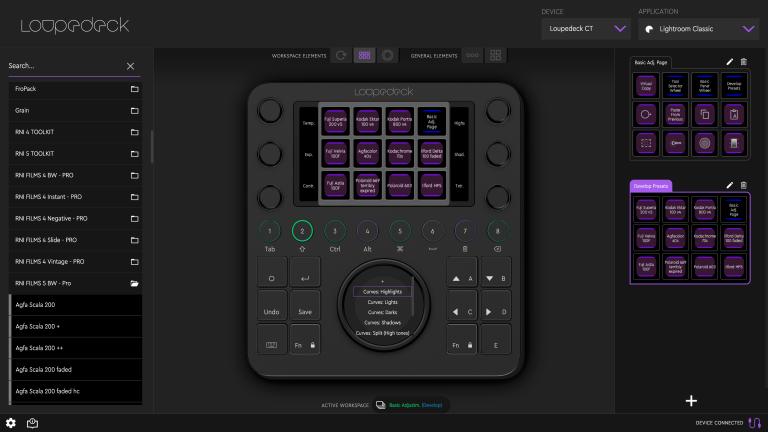Open the Device dropdown showing Loupedeck CT
Viewport: 768px width, 432px height.
point(586,29)
